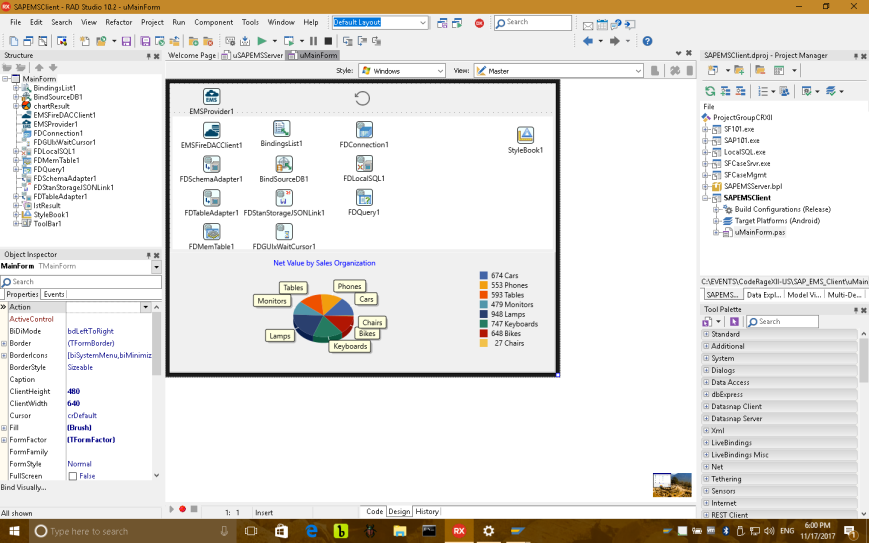Click the Stop program square icon
This screenshot has height=543, width=869.
(328, 41)
